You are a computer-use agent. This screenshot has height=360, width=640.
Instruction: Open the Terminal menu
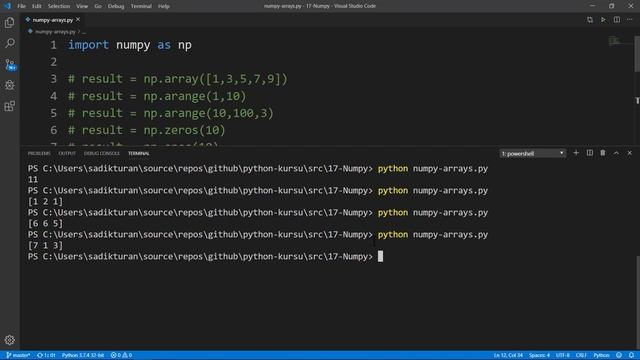click(x=141, y=6)
